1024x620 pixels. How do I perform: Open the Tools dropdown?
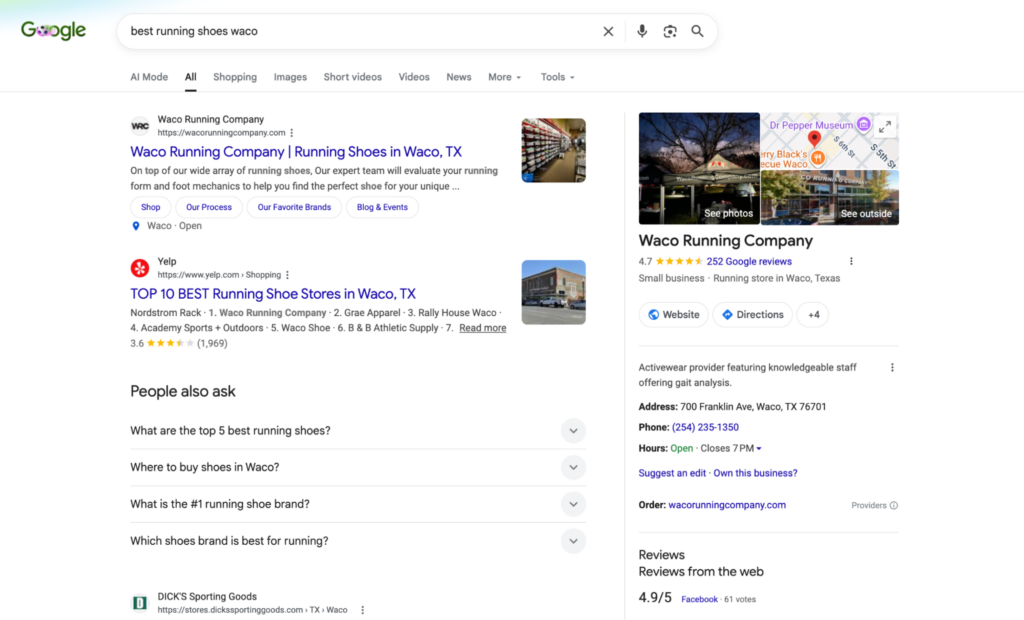click(558, 77)
